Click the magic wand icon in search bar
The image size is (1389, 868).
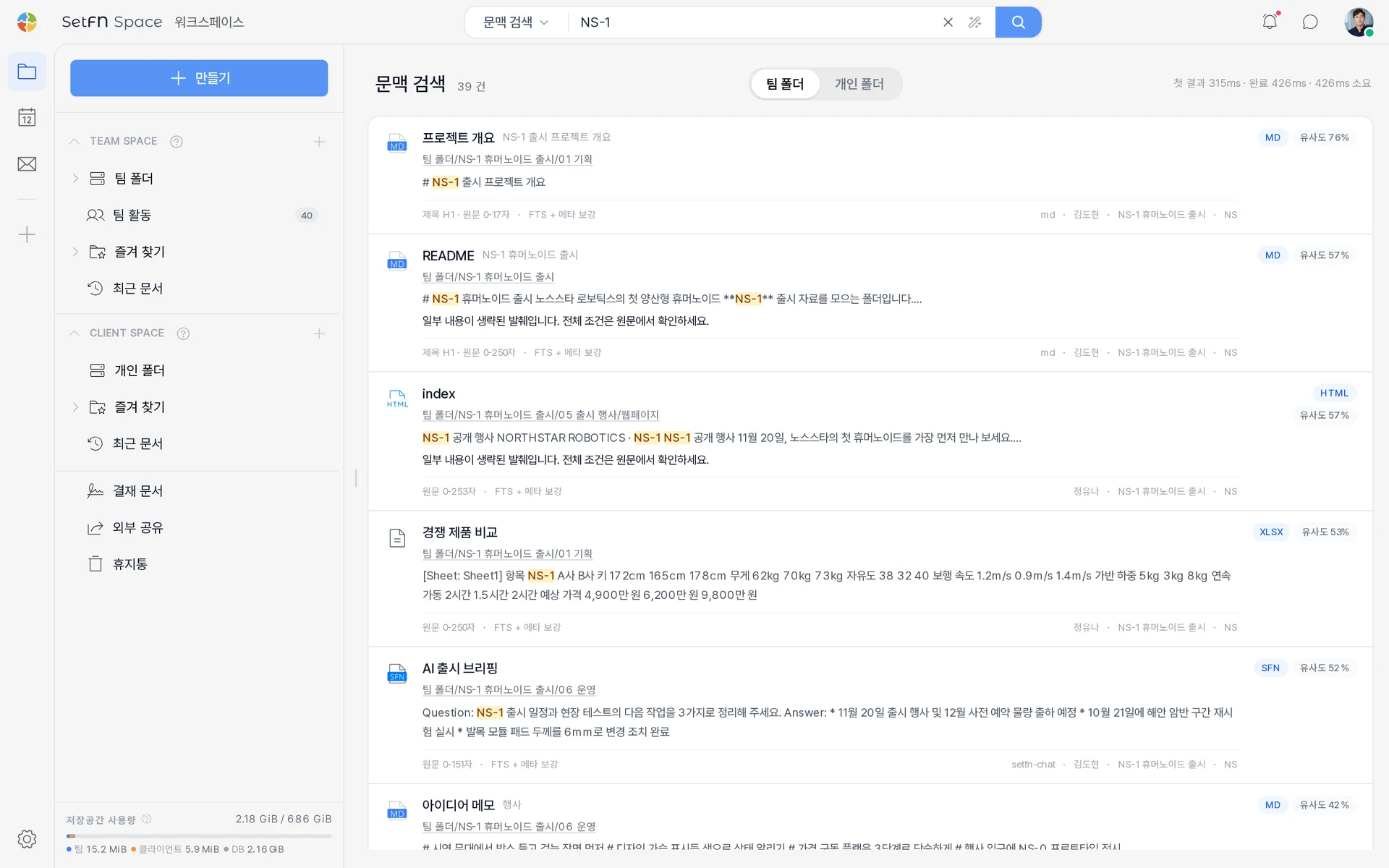974,22
